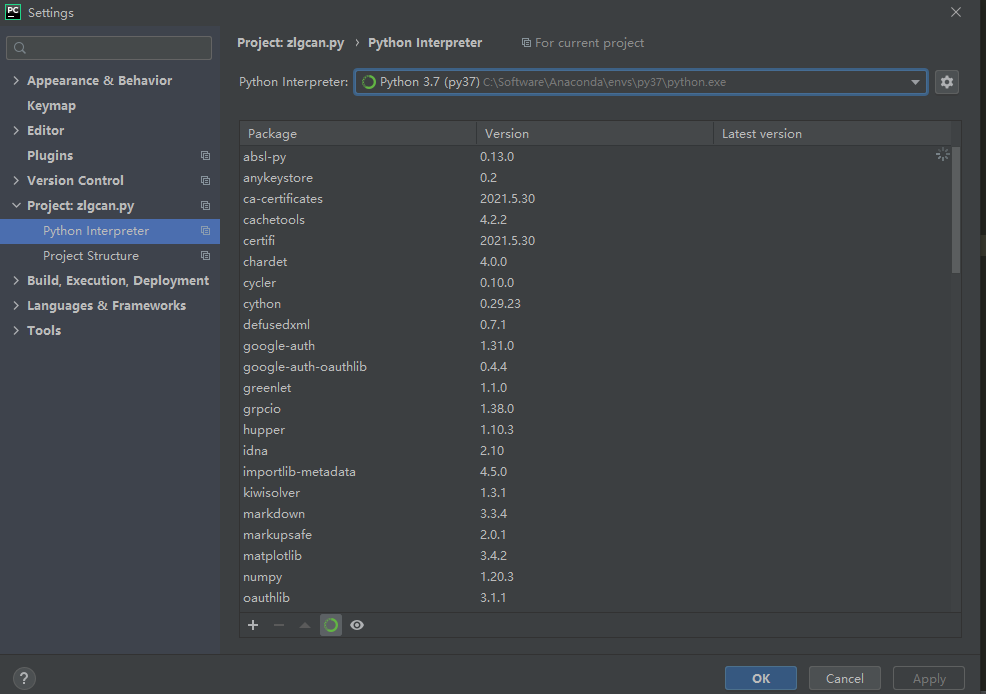Select the ca-certificates package row

pos(595,199)
